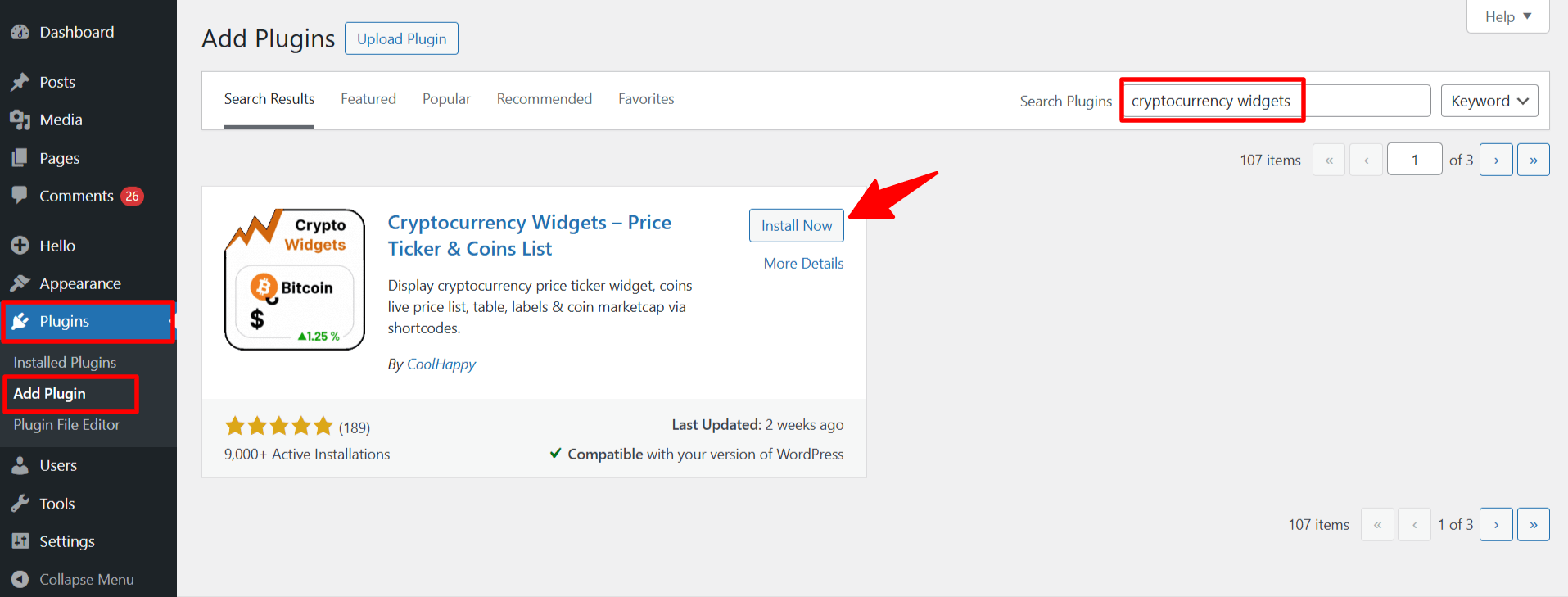Click the Upload Plugin button
The height and width of the screenshot is (597, 1568).
[401, 38]
